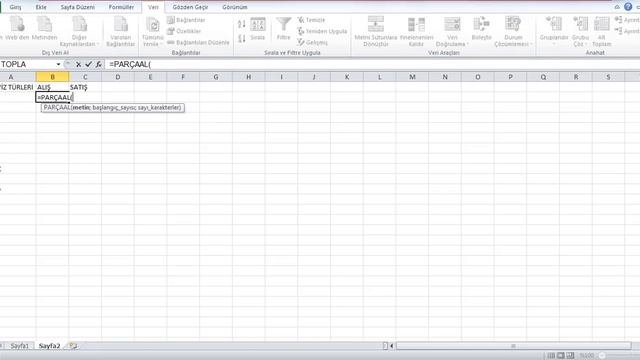
Task: Open the Sayfa Düzeni tab
Action: pyautogui.click(x=78, y=7)
